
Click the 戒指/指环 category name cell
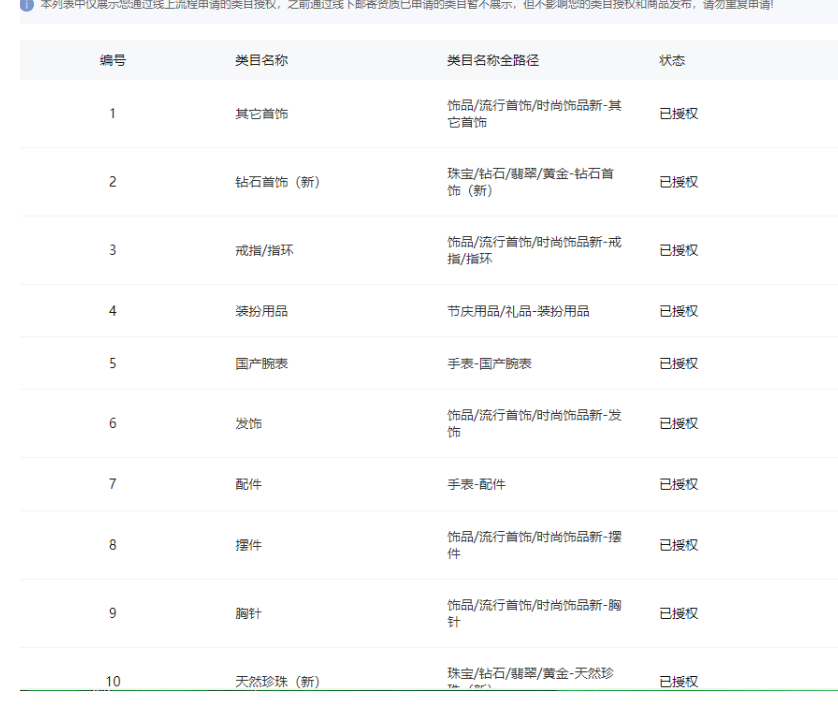[264, 250]
